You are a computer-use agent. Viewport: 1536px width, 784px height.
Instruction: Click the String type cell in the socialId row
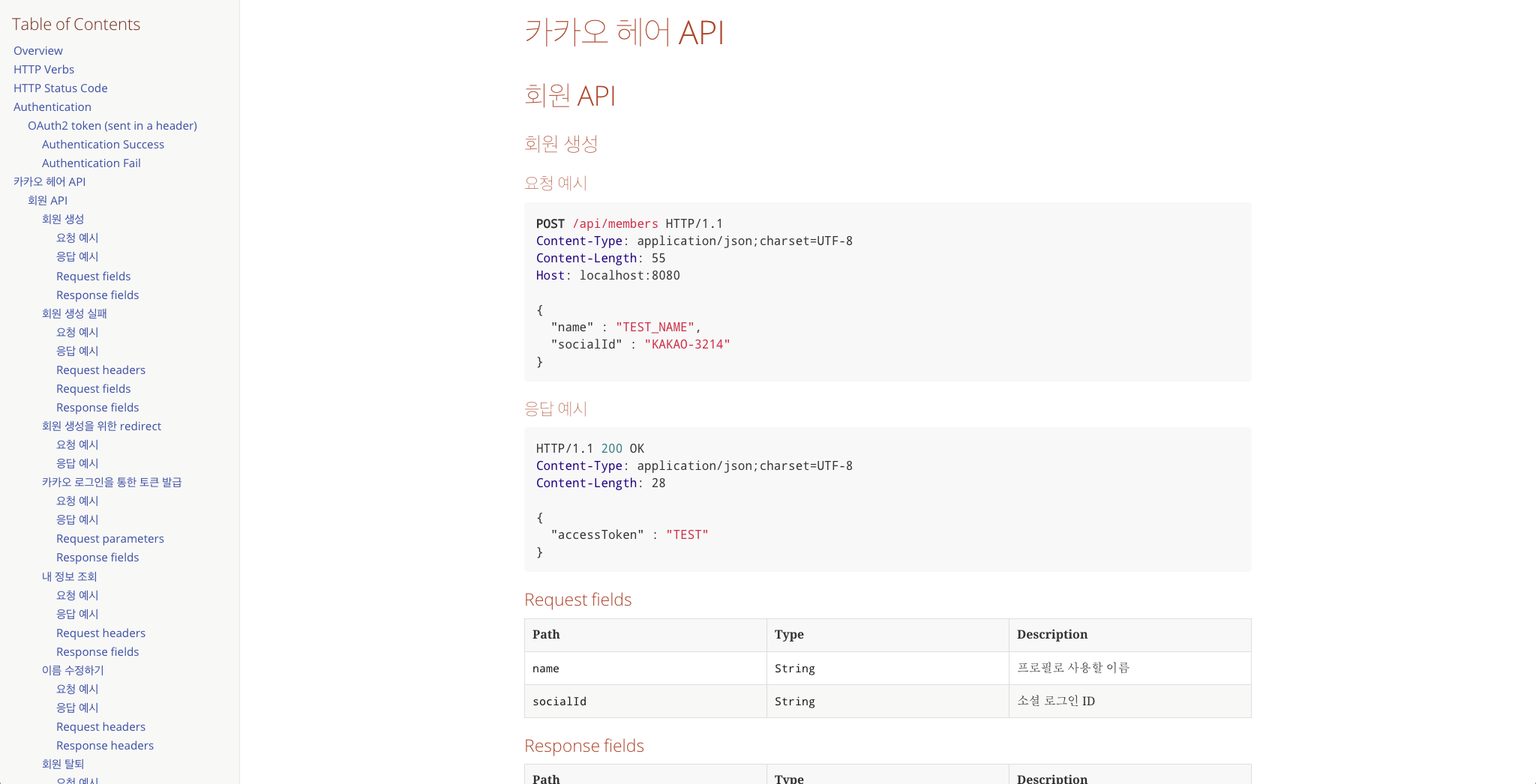pyautogui.click(x=888, y=701)
